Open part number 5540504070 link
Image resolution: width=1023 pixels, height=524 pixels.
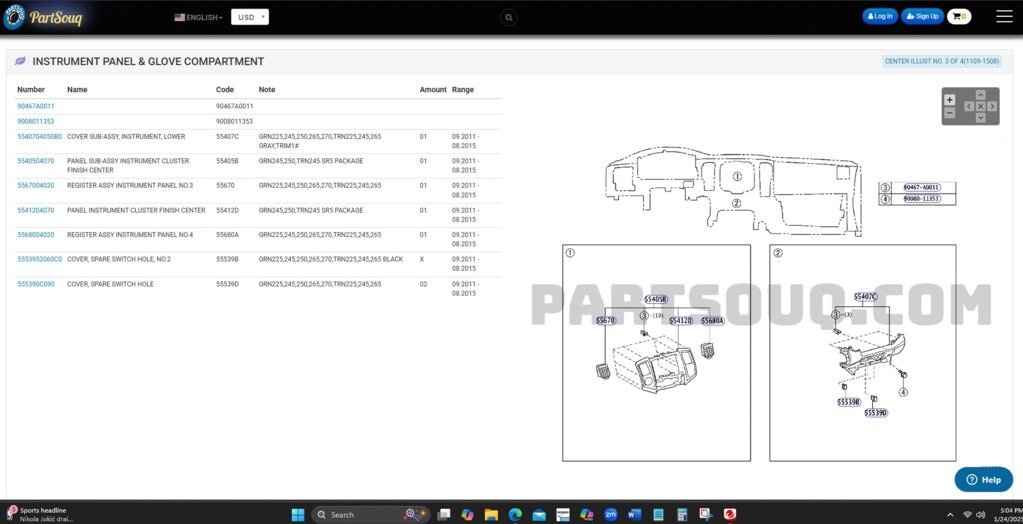[36, 161]
